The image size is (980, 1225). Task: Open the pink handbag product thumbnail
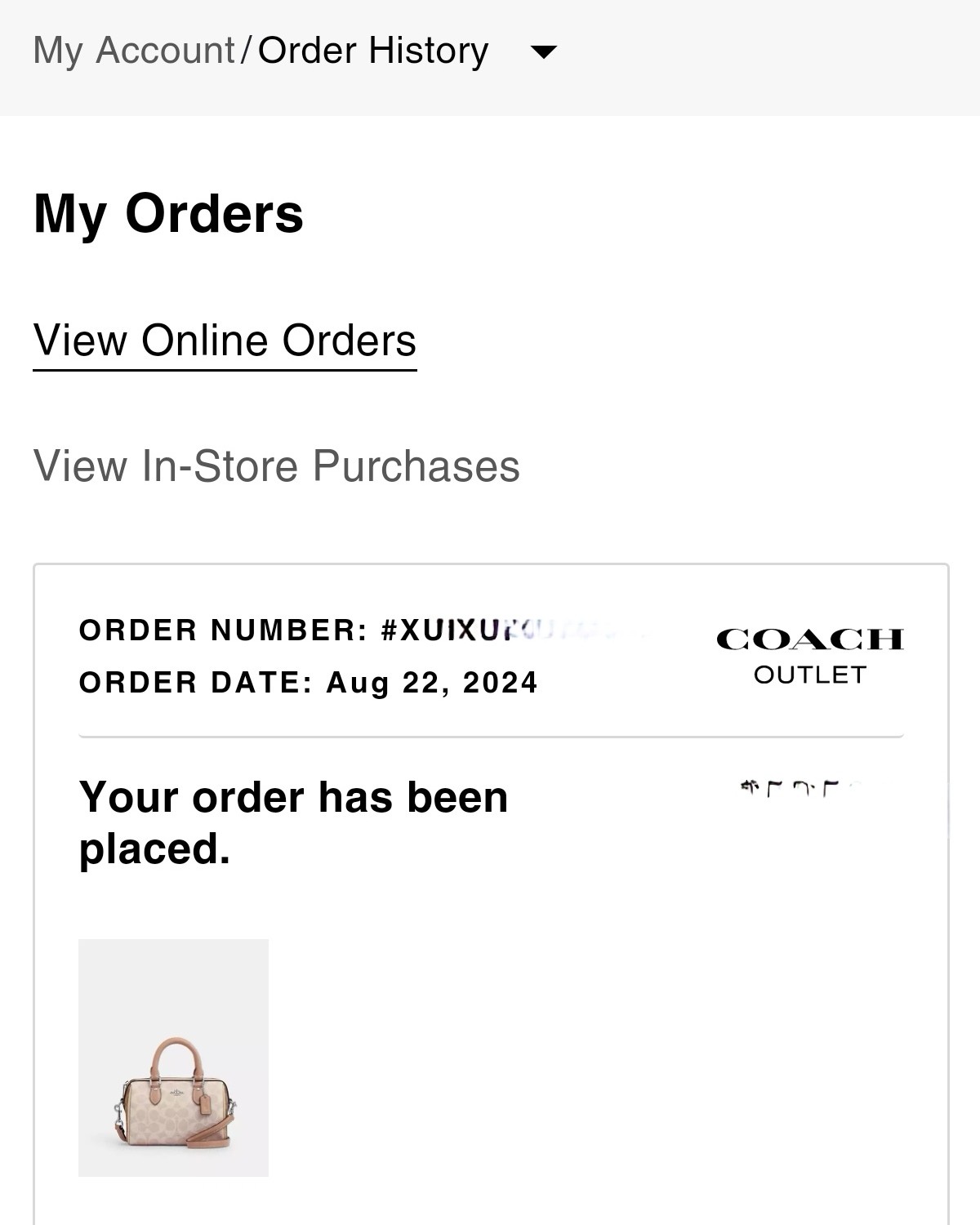coord(173,1058)
